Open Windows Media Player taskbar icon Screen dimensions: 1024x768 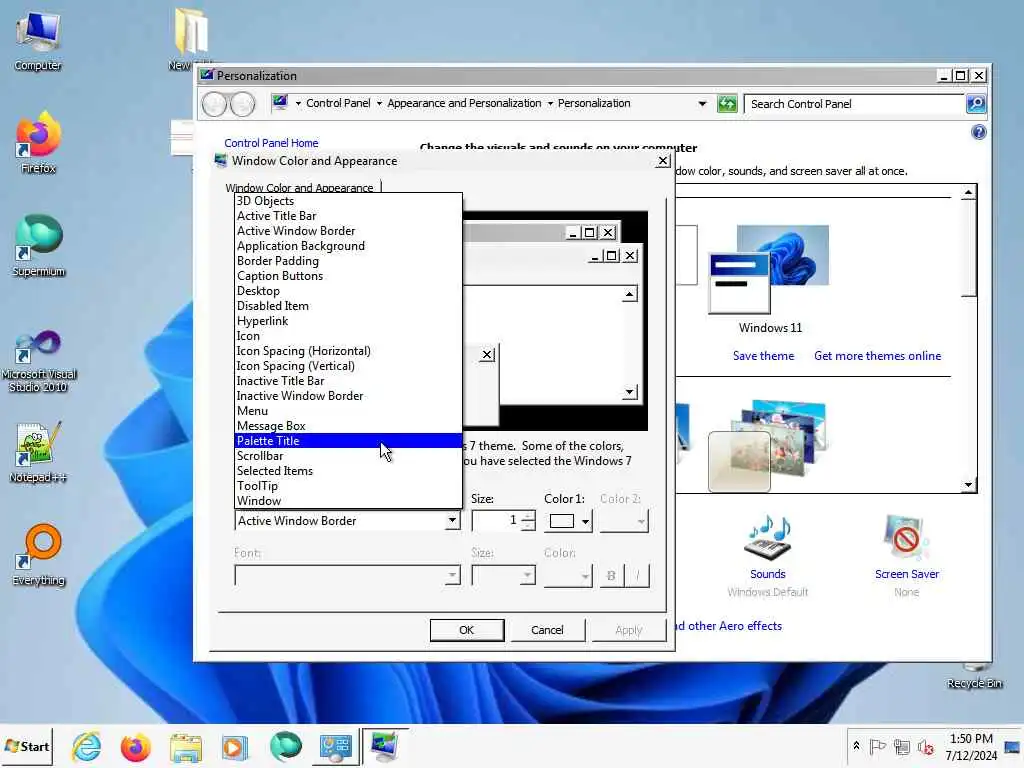234,746
